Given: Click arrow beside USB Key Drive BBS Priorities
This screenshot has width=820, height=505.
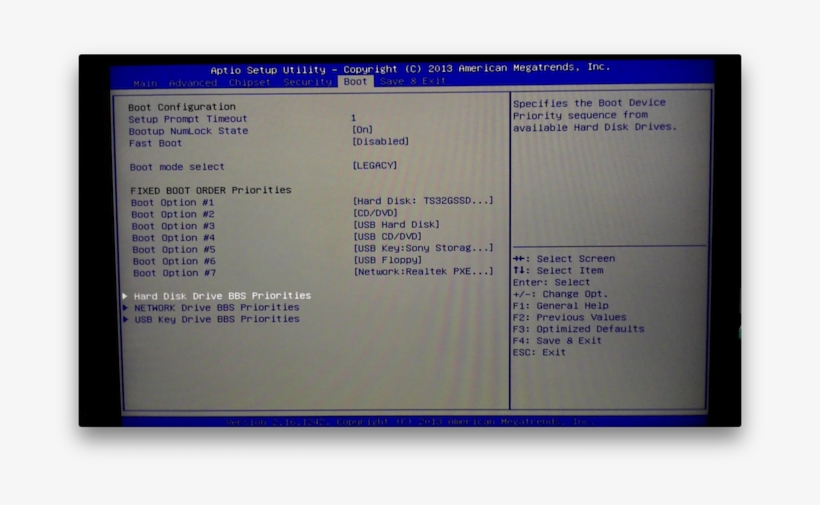Looking at the screenshot, I should [x=126, y=319].
